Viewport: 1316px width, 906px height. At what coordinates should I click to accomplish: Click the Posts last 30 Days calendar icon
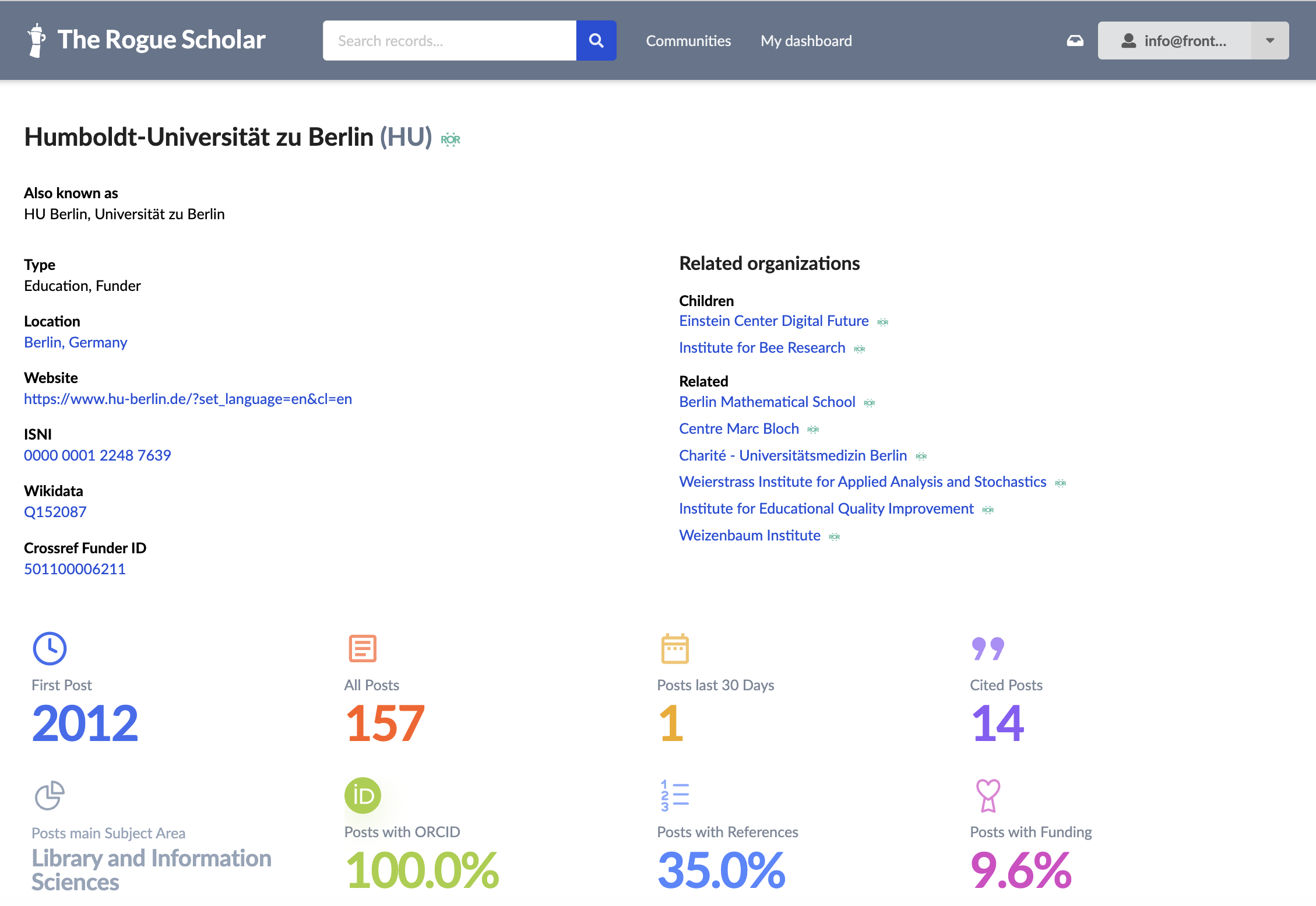675,648
